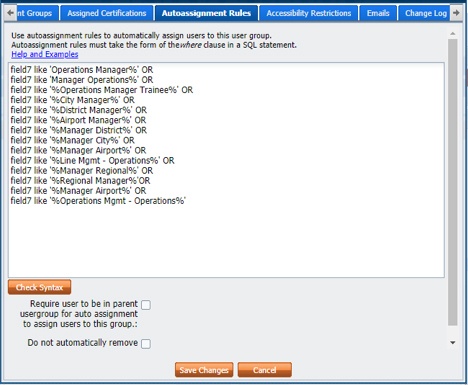Switch to Accessibility Restrictions tab
Image resolution: width=468 pixels, height=385 pixels.
[308, 13]
